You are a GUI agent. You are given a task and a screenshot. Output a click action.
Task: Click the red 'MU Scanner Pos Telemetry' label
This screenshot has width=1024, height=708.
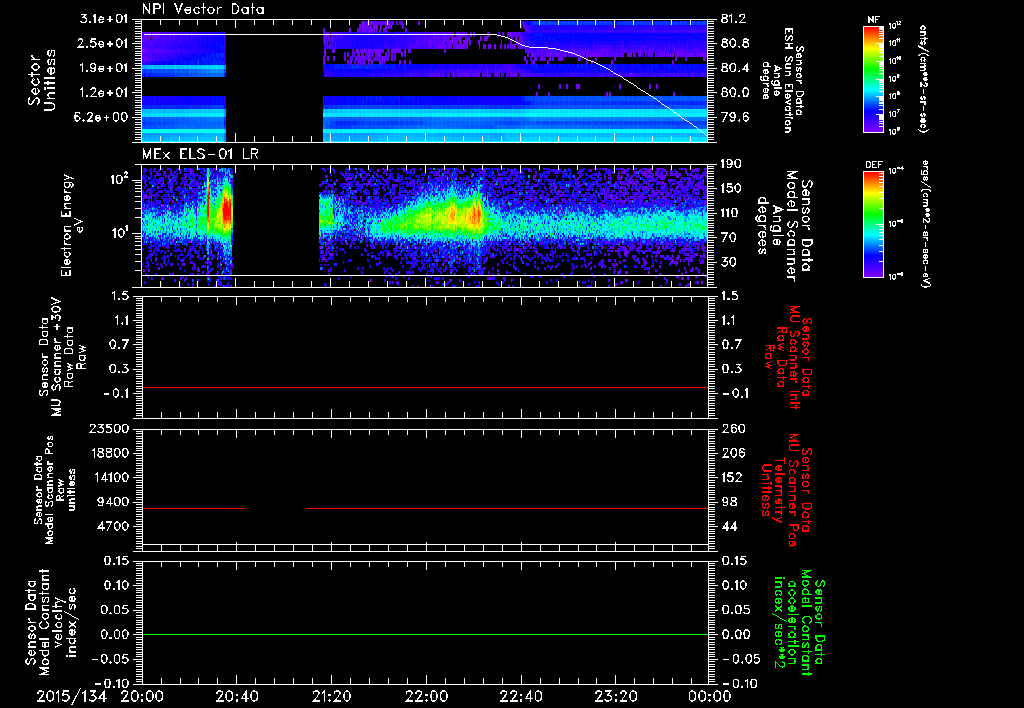pos(786,490)
